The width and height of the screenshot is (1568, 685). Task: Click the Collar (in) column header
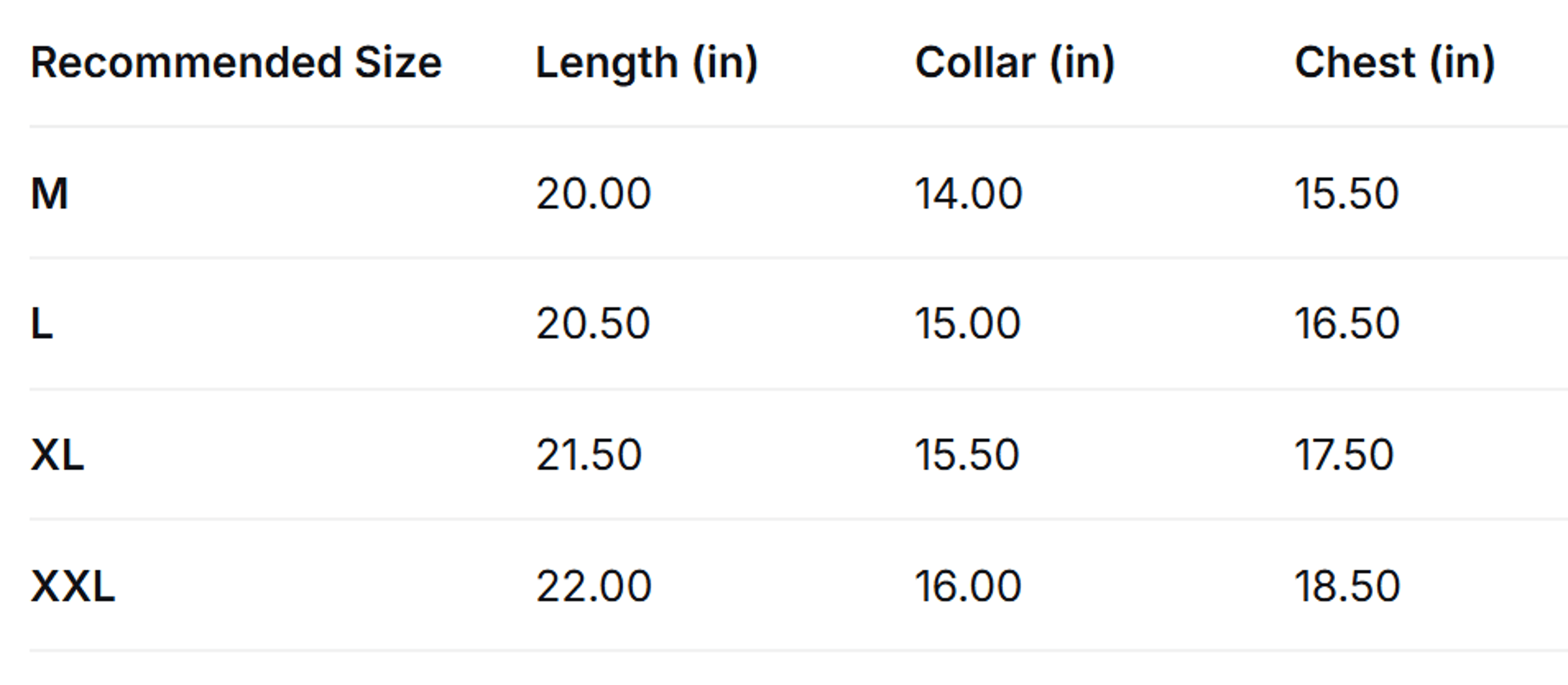tap(1015, 64)
